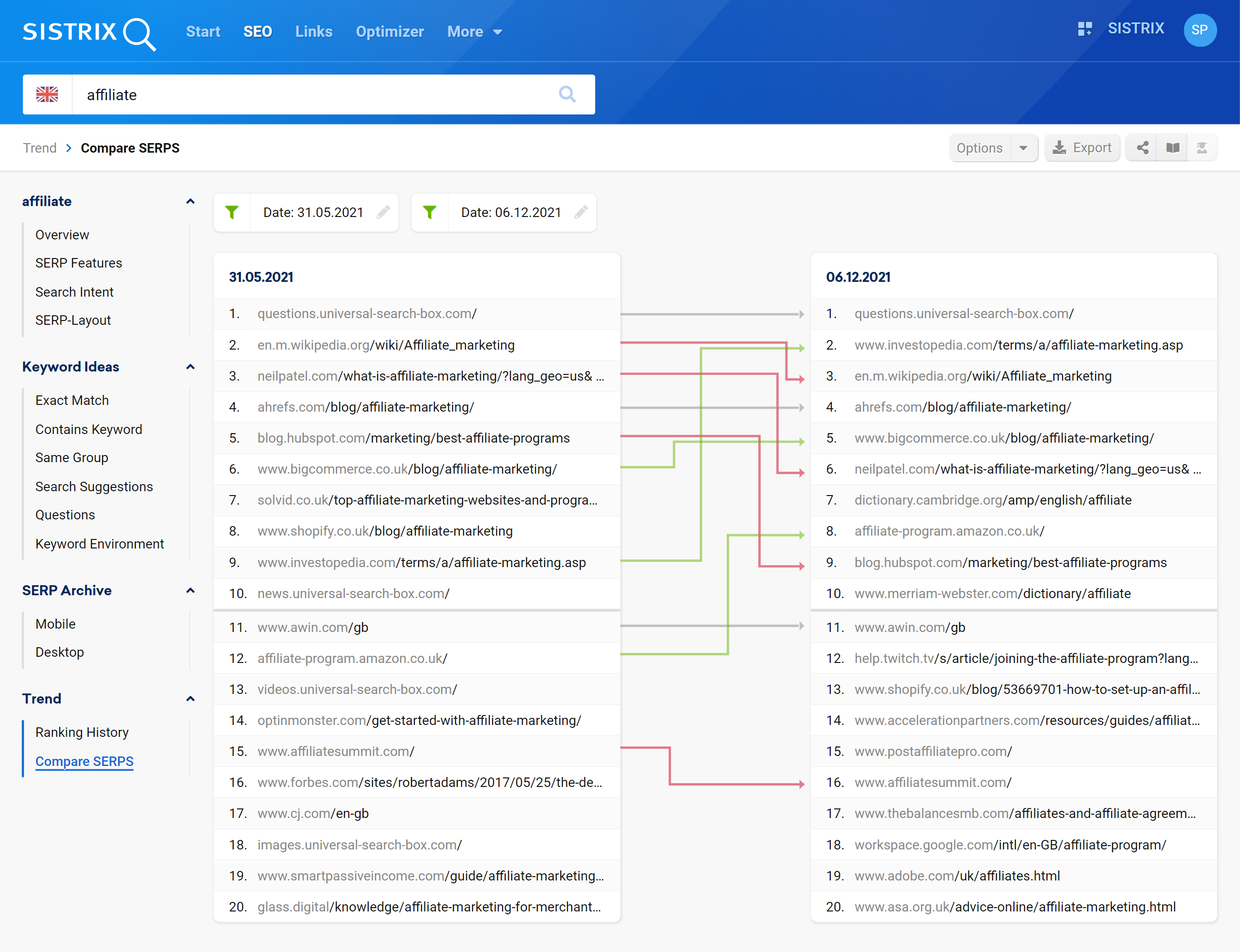Open workspace.google.com affiliate-program result

[1010, 845]
